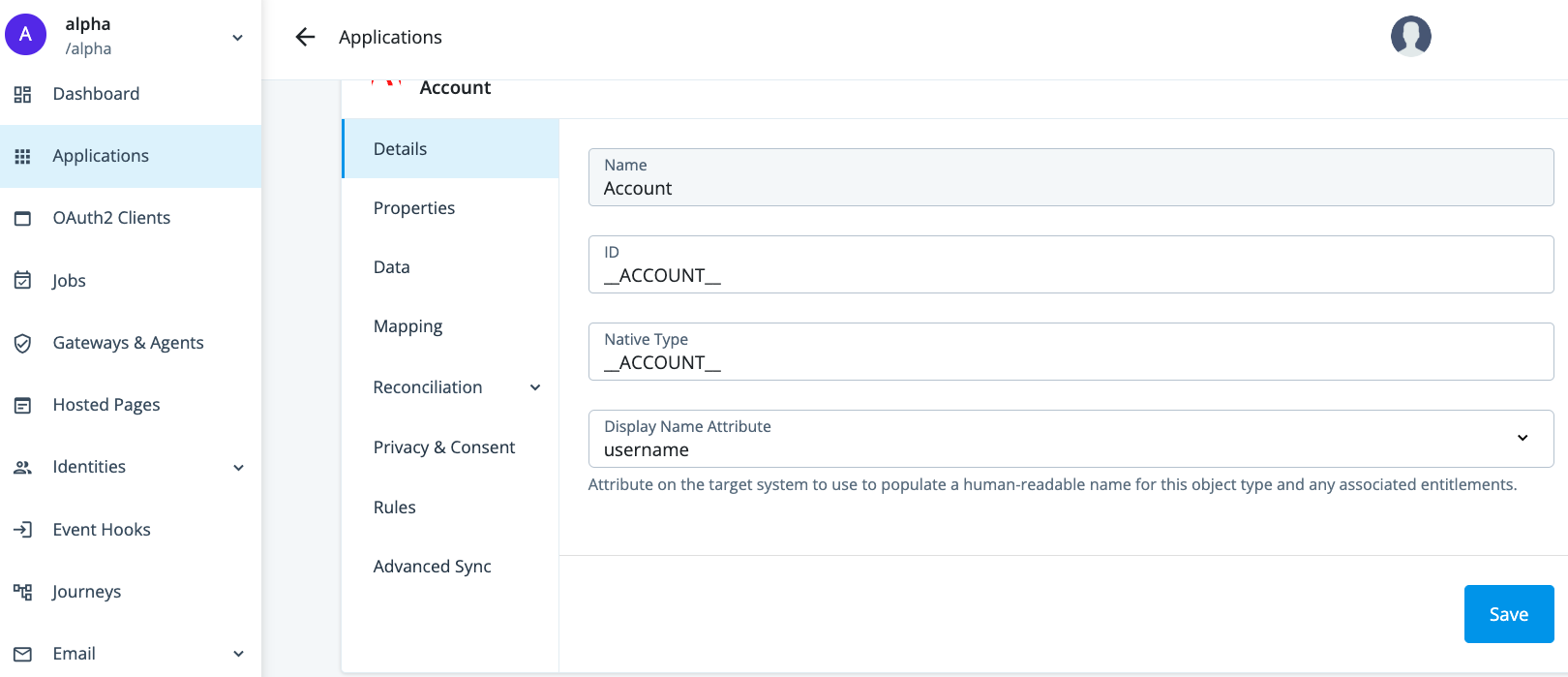Click the Gateways & Agents shield icon
The image size is (1568, 677).
tap(22, 343)
